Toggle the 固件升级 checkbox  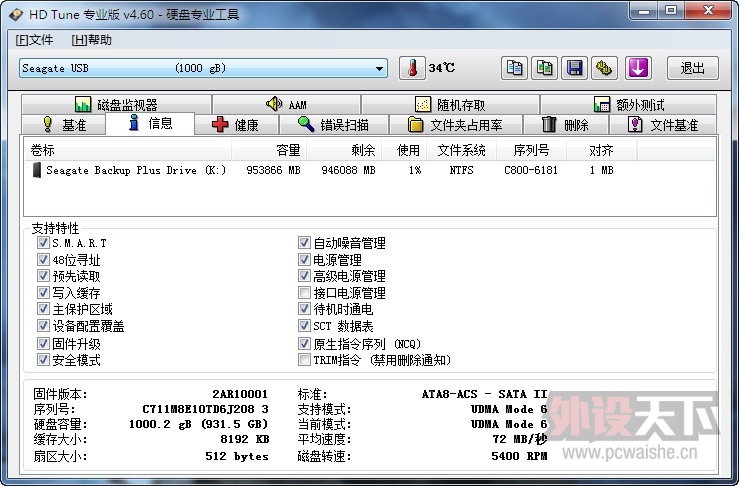(43, 343)
